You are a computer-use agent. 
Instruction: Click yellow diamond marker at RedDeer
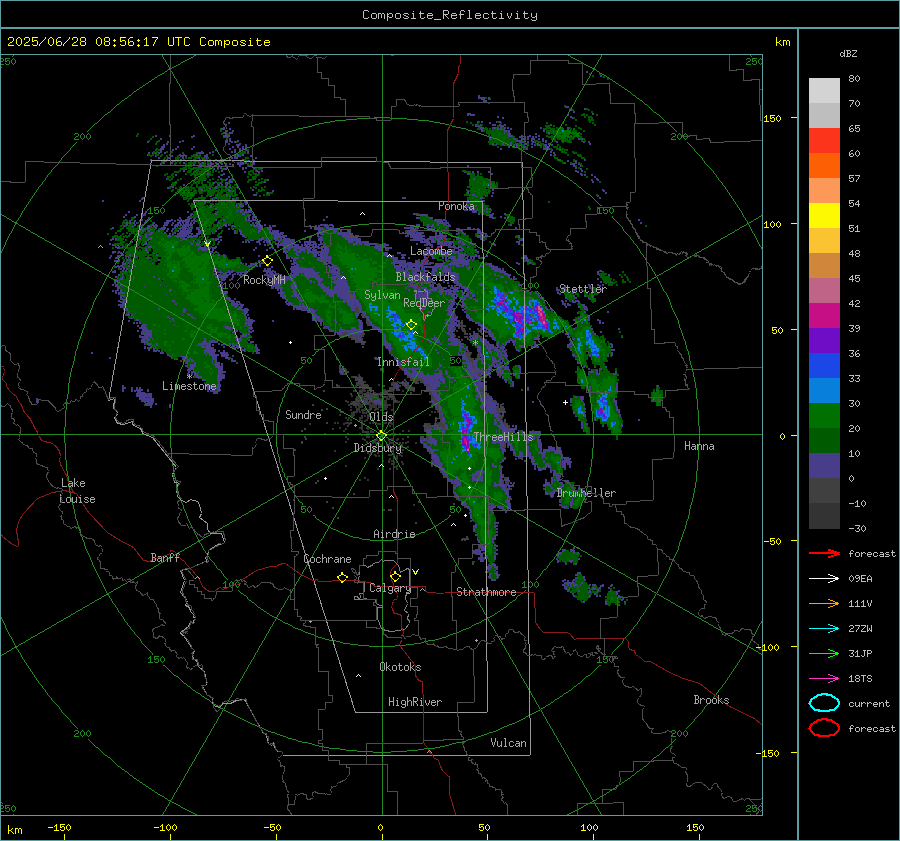[x=411, y=325]
